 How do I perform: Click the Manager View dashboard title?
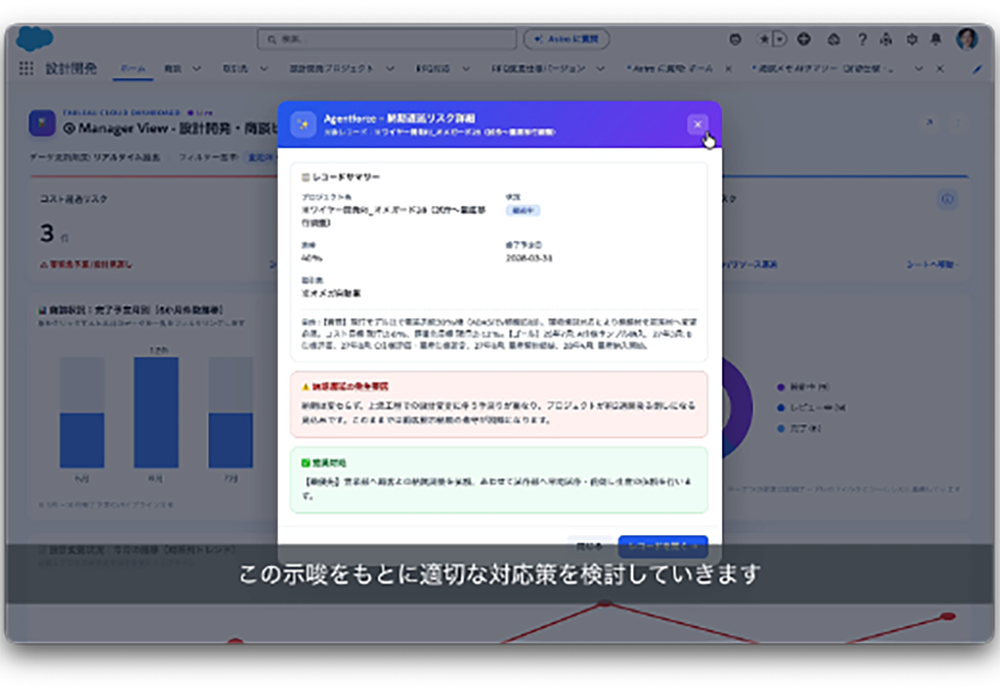(170, 128)
